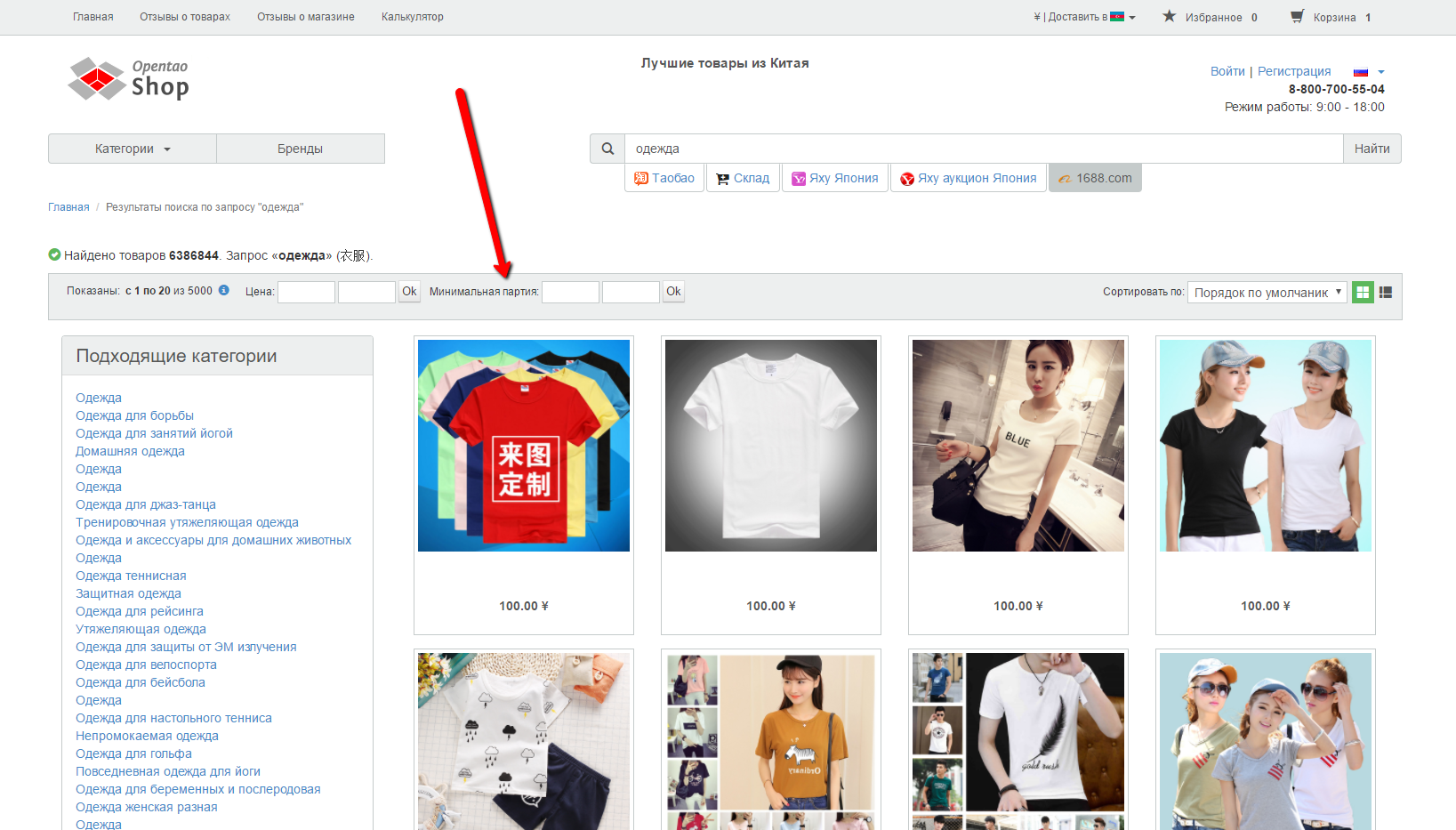1456x830 pixels.
Task: Click the shopping cart icon
Action: 1298,16
